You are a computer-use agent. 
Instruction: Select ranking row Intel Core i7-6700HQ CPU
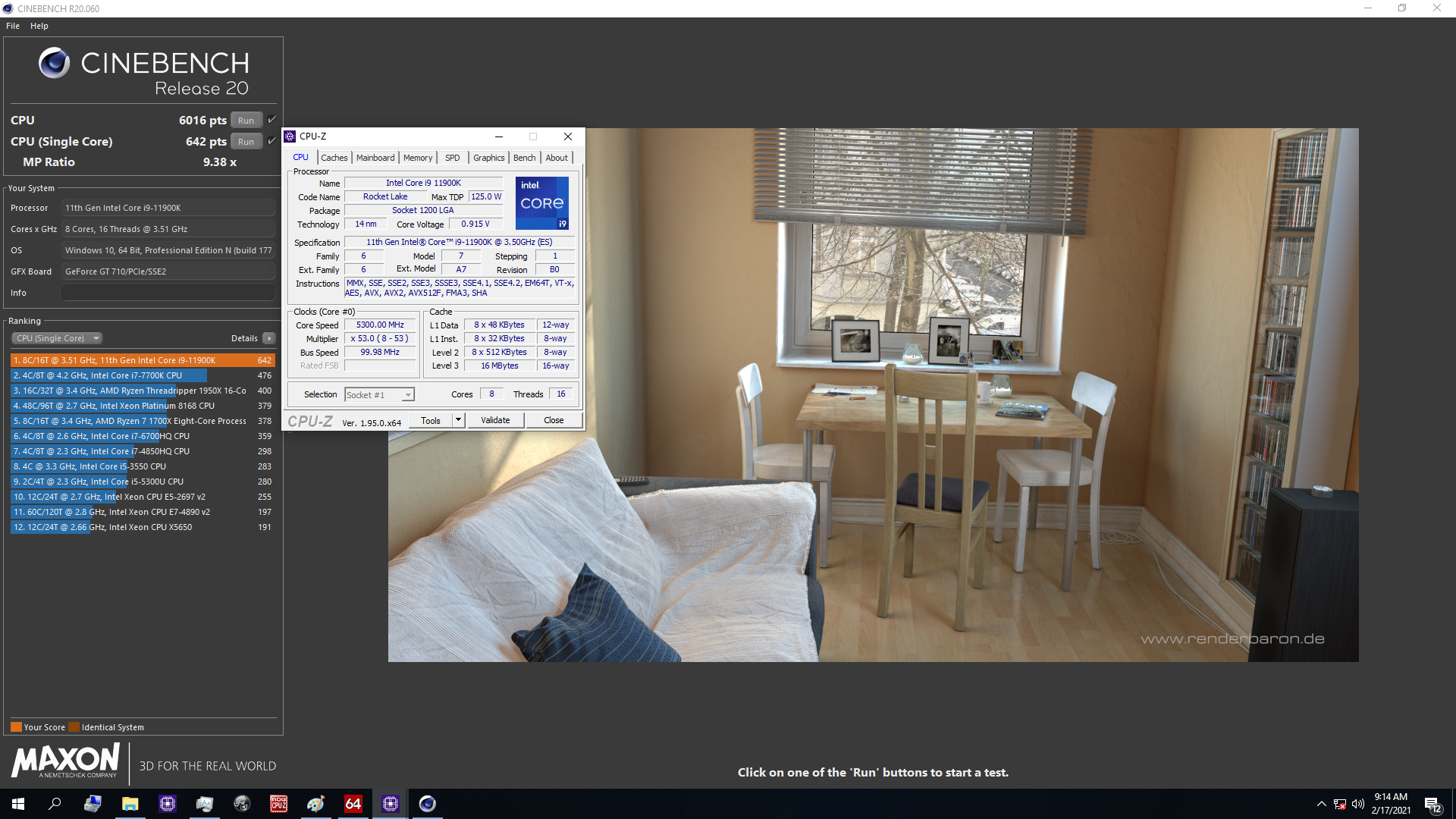pyautogui.click(x=143, y=436)
